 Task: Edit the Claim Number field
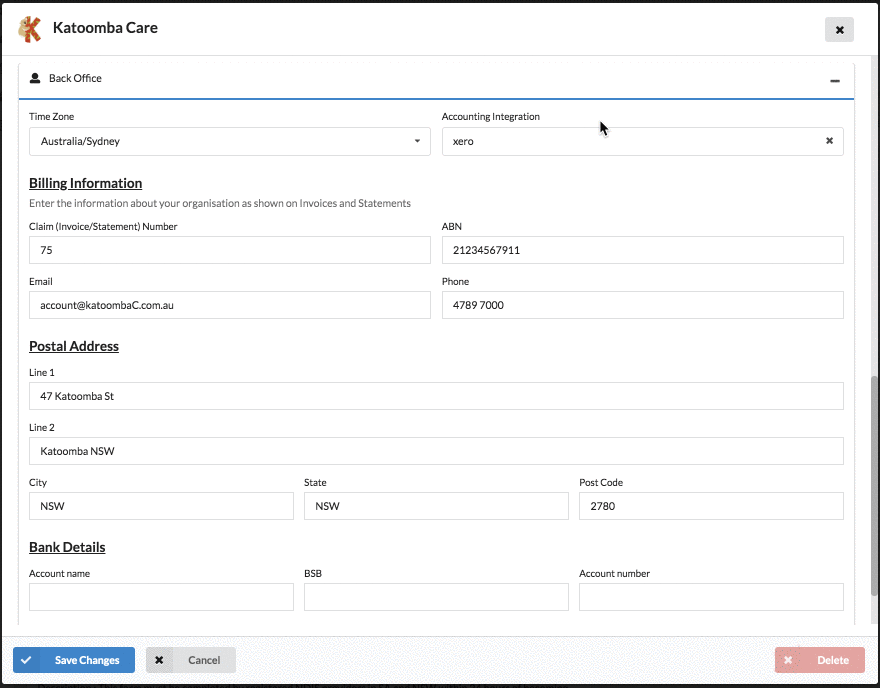tap(230, 250)
